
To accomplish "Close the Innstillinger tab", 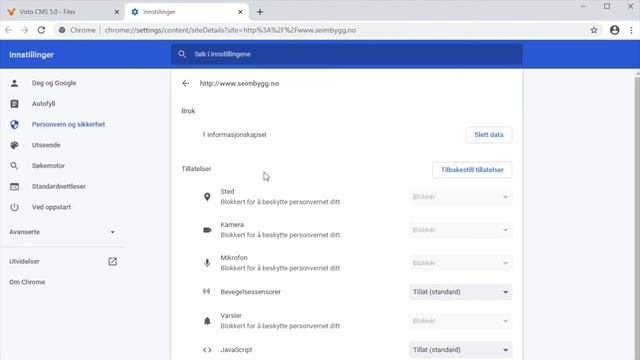I will click(240, 12).
